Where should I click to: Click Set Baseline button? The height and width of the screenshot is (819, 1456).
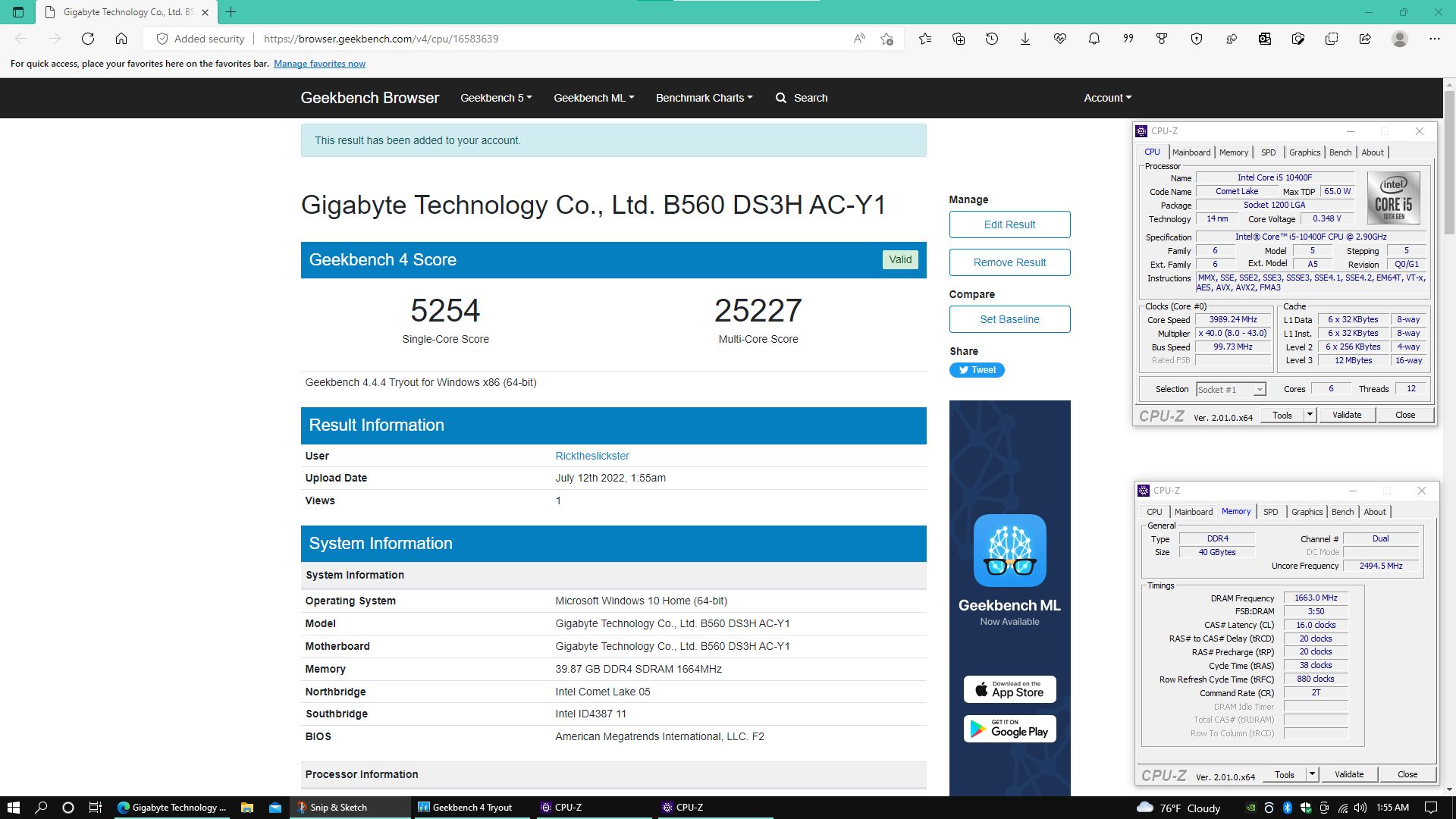1009,319
